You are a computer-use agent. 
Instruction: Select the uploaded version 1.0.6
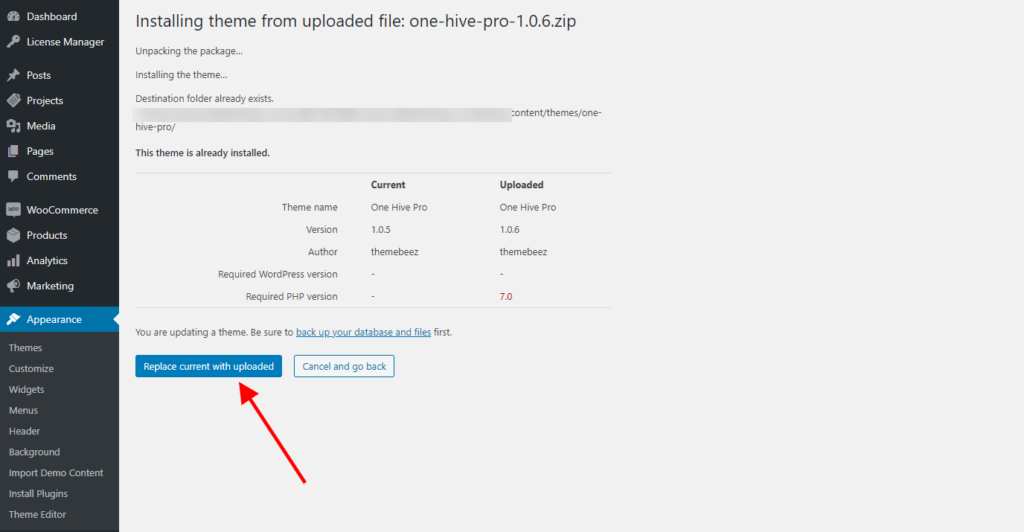[509, 230]
